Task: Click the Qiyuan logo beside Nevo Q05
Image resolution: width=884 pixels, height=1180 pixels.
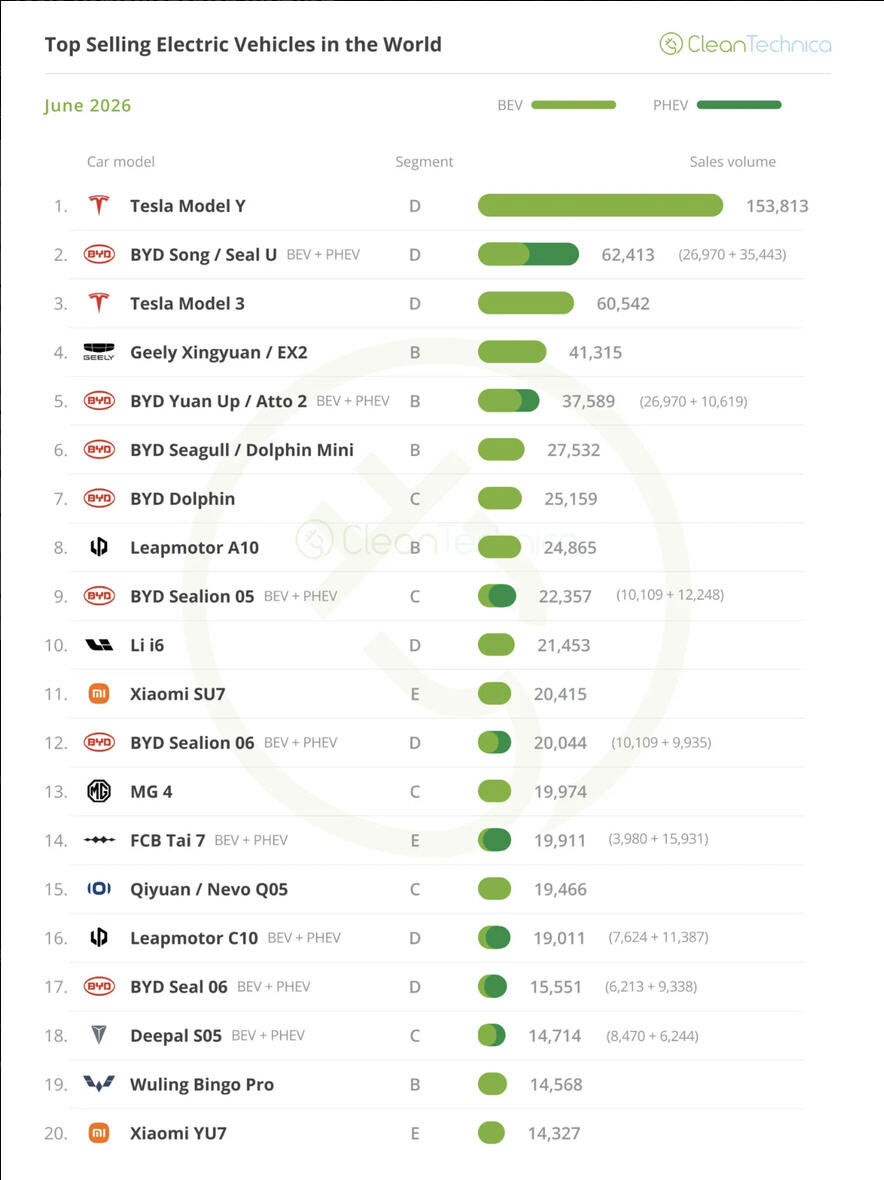Action: point(99,889)
